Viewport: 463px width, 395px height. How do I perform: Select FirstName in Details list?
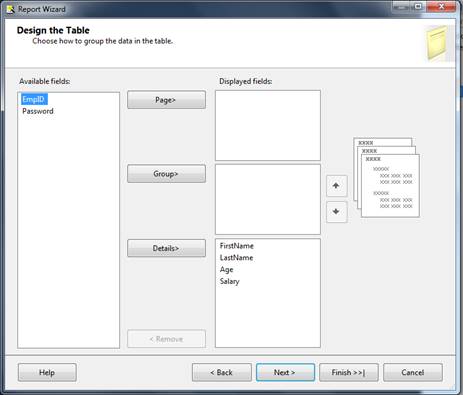click(237, 246)
